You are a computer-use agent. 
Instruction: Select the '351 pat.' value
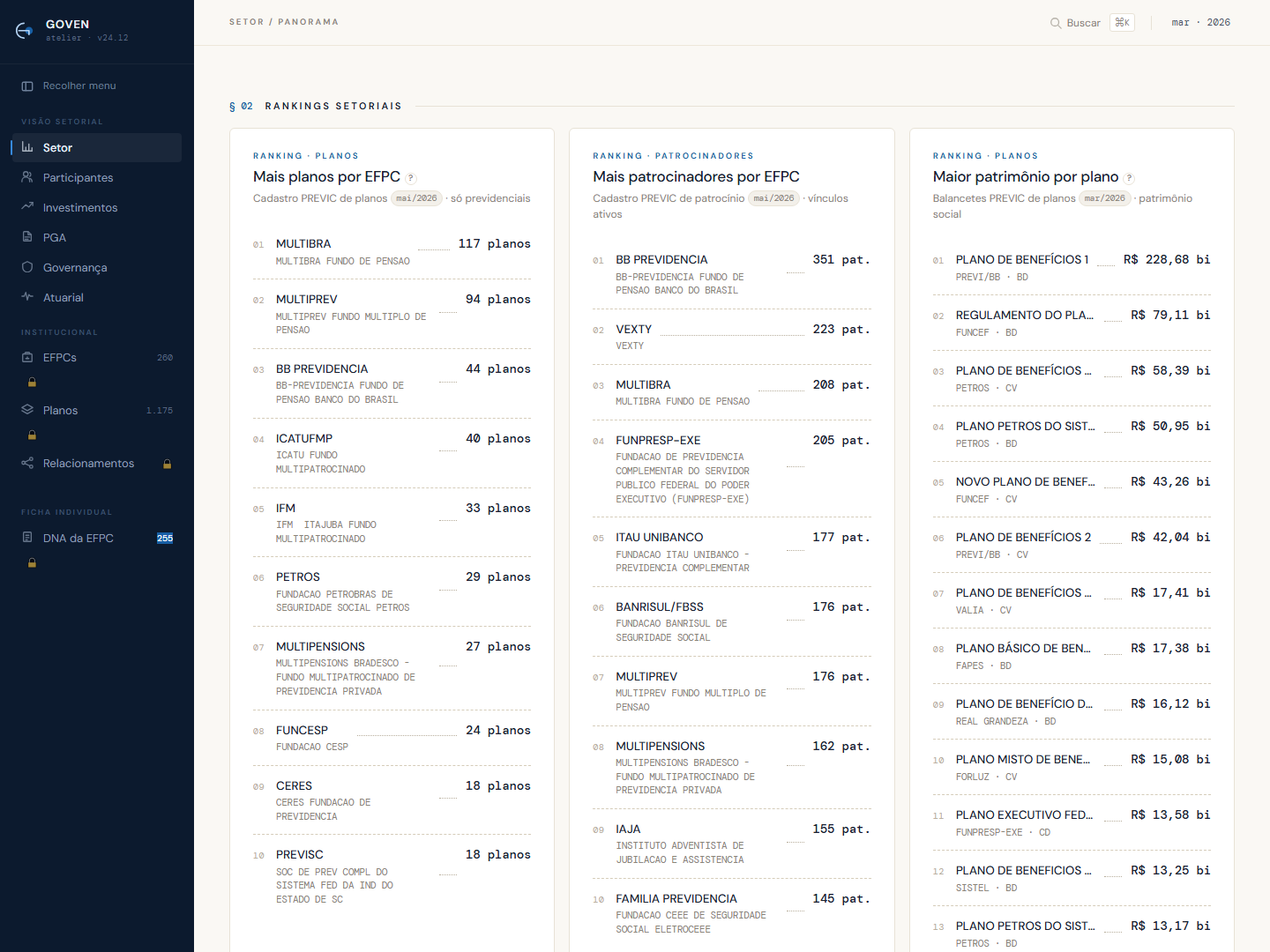click(841, 260)
